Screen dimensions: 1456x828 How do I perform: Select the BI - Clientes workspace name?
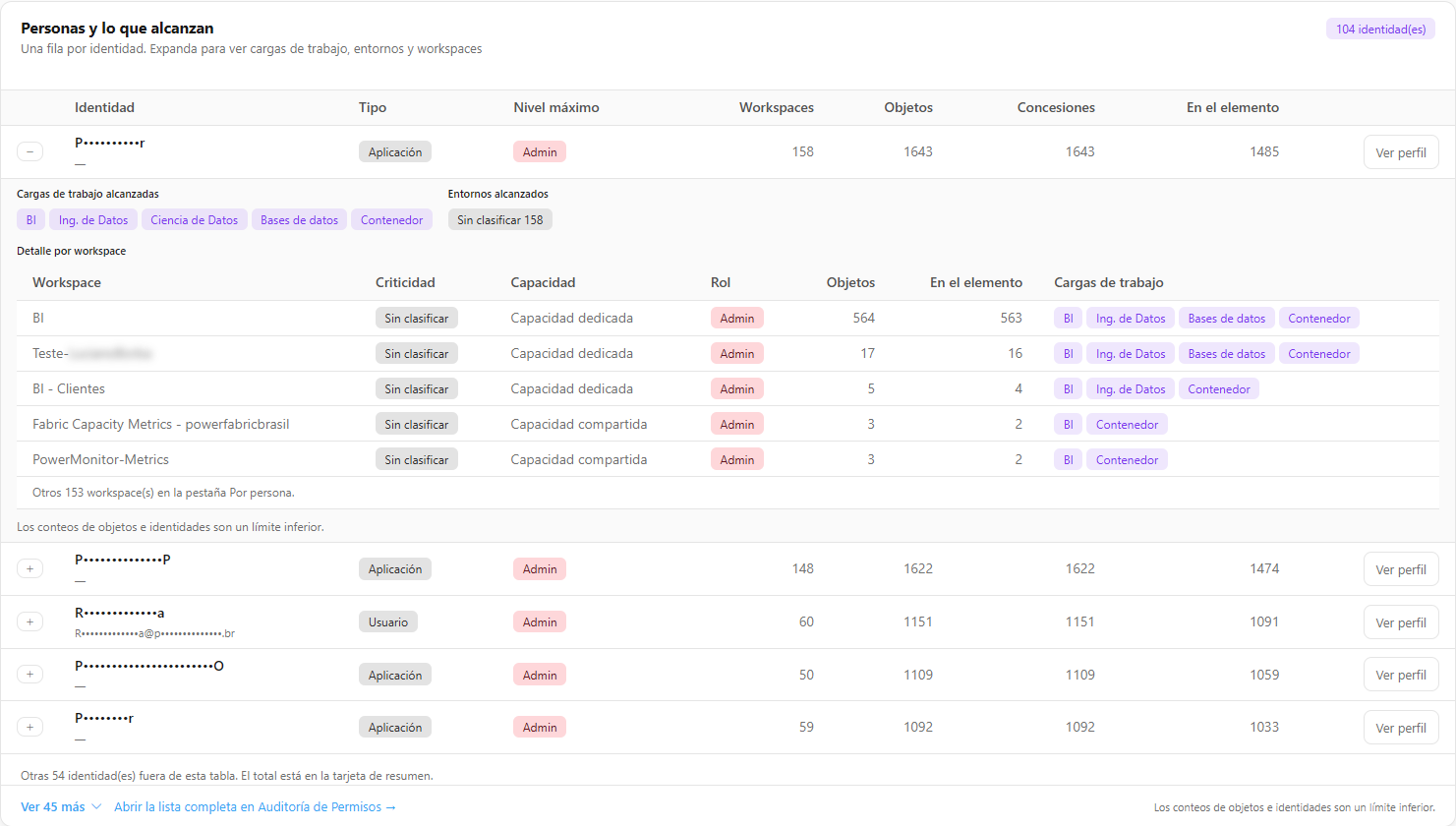coord(69,388)
